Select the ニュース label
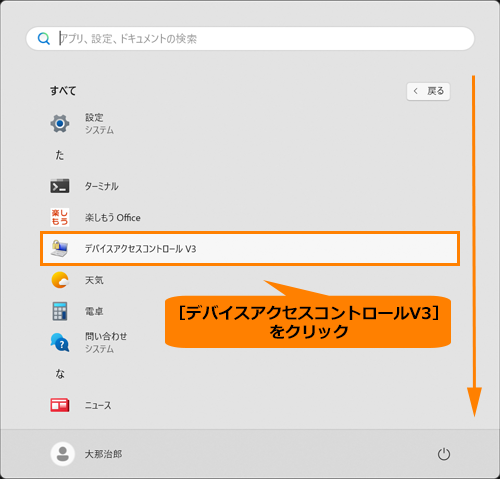The image size is (500, 479). [98, 405]
